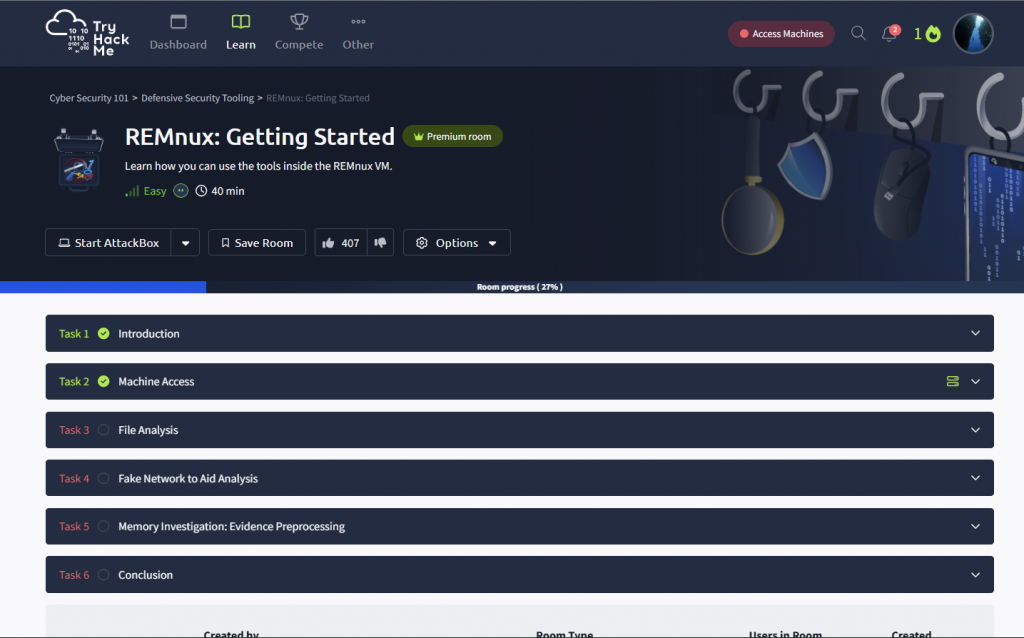Image resolution: width=1024 pixels, height=638 pixels.
Task: Click the Save Room button
Action: (257, 243)
